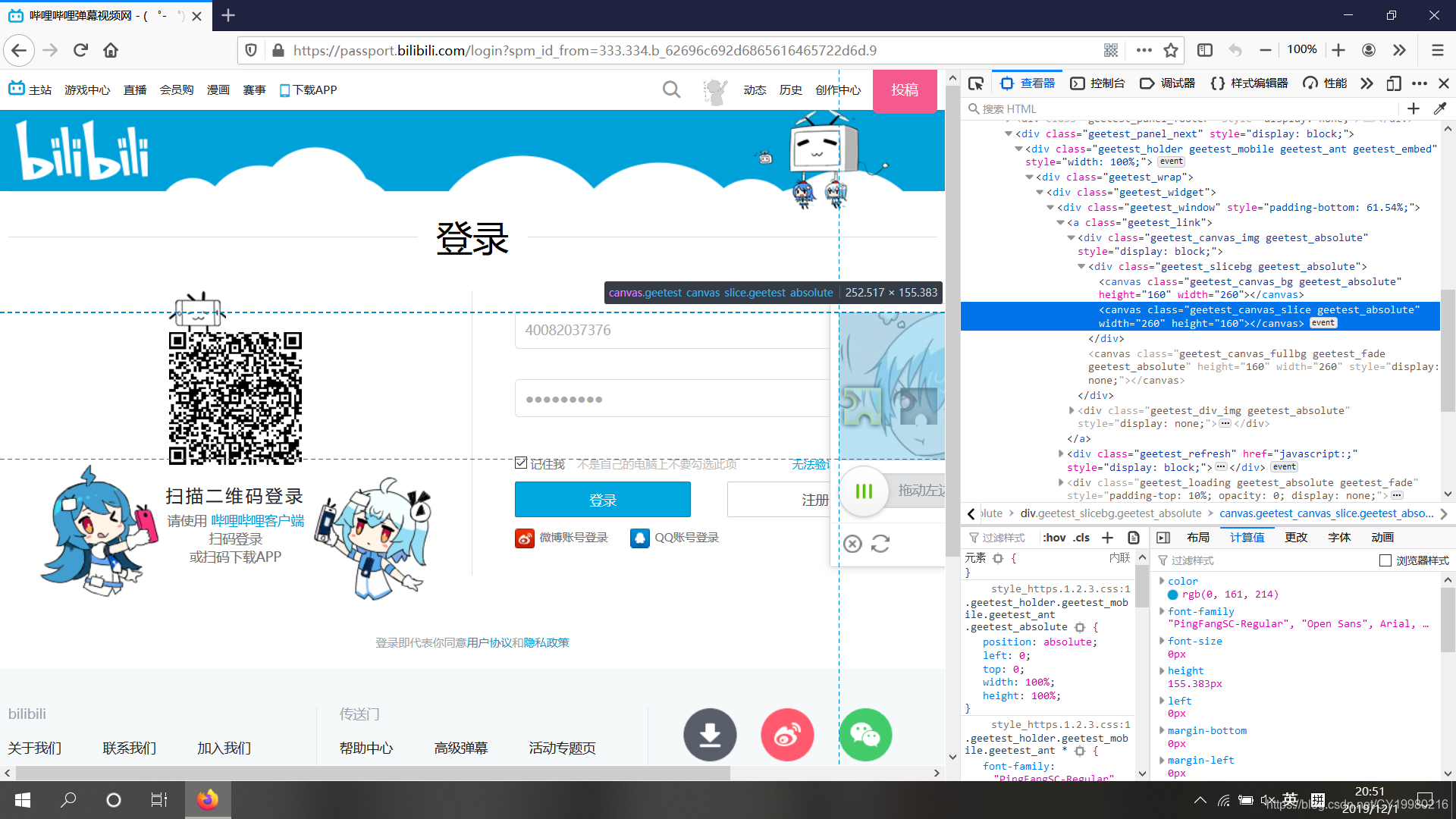Close the captcha panel with X icon
1456x819 pixels.
tap(852, 544)
